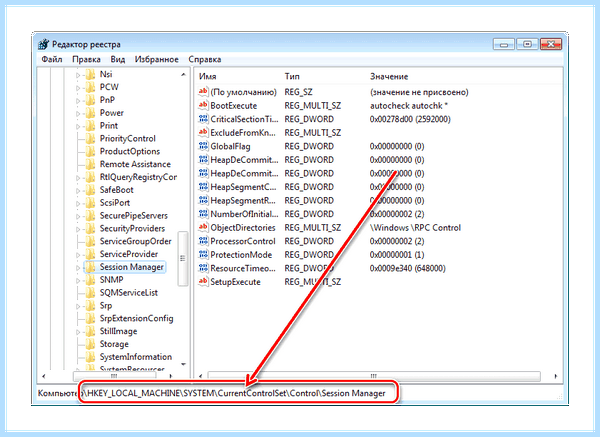Click the value "0x00000001 (1)"
This screenshot has height=437, width=600.
[397, 255]
